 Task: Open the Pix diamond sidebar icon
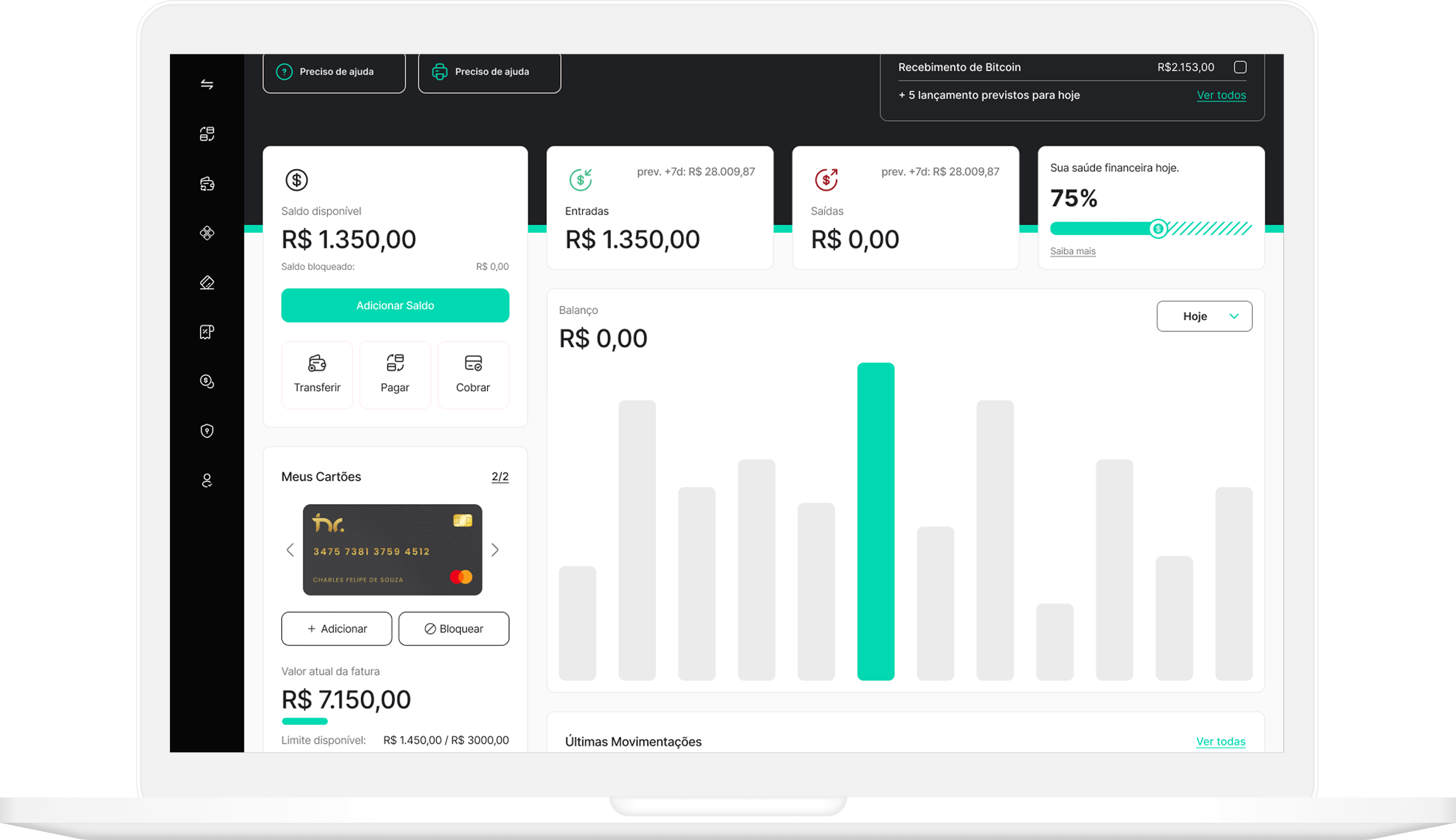coord(207,233)
